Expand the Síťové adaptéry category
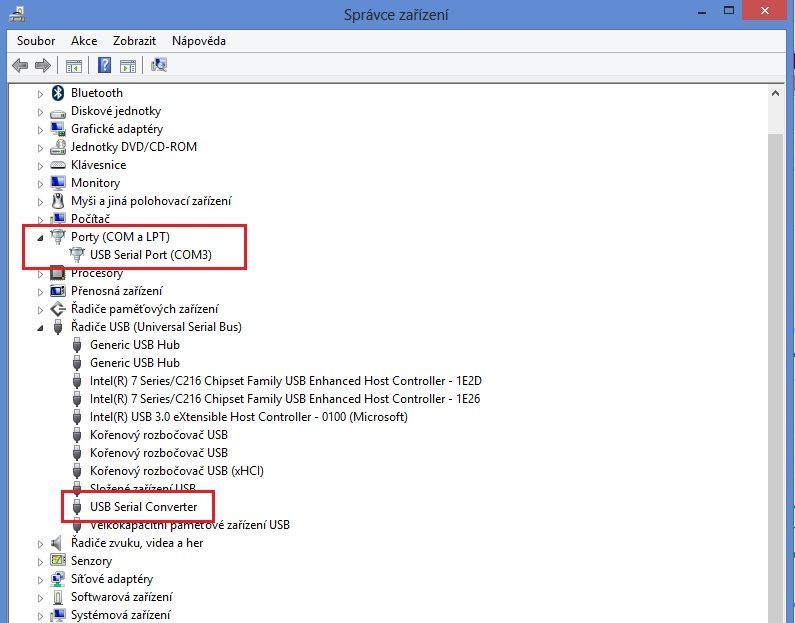Viewport: 795px width, 623px height. (x=41, y=579)
